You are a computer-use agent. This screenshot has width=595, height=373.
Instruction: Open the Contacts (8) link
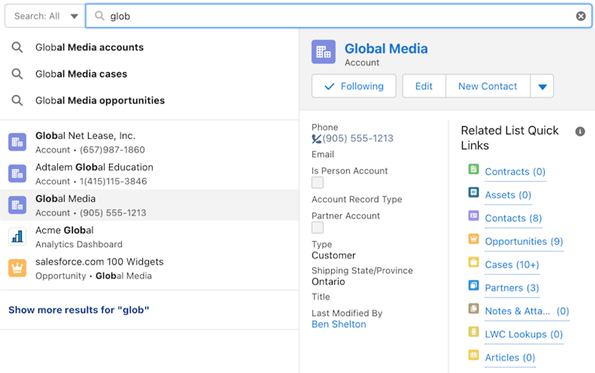pos(513,218)
